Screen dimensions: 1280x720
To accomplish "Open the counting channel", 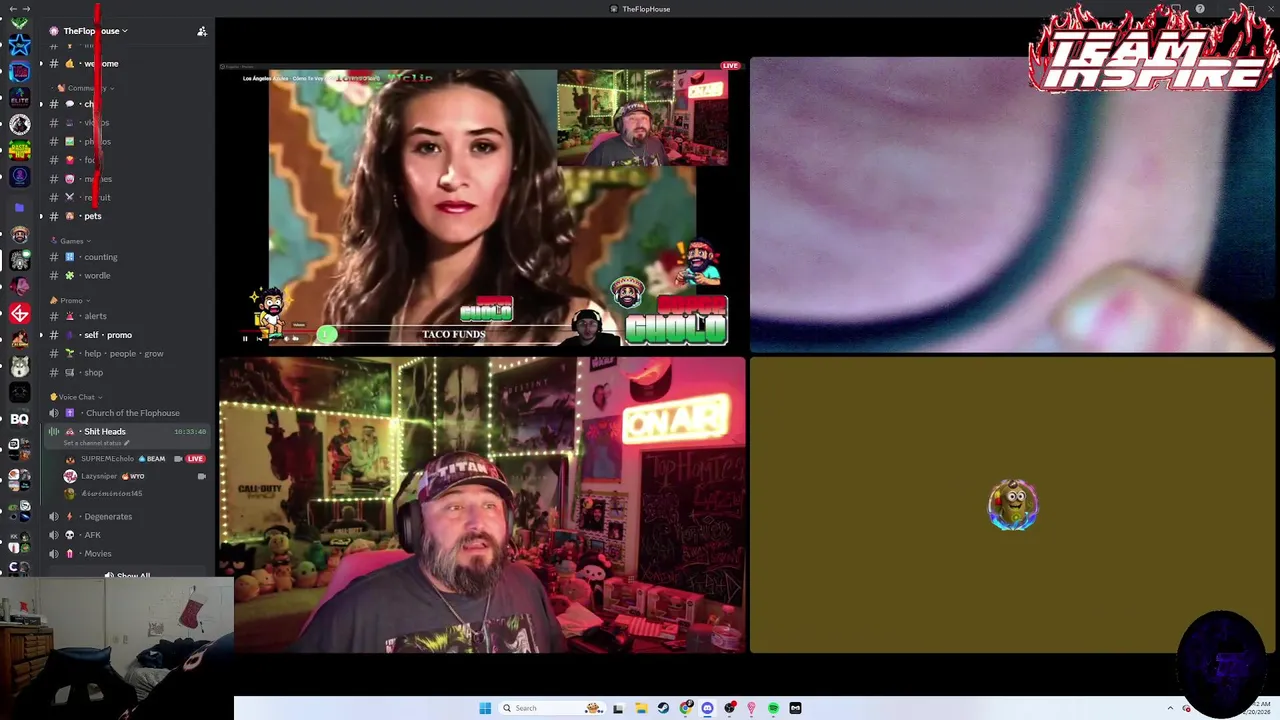I will 100,257.
